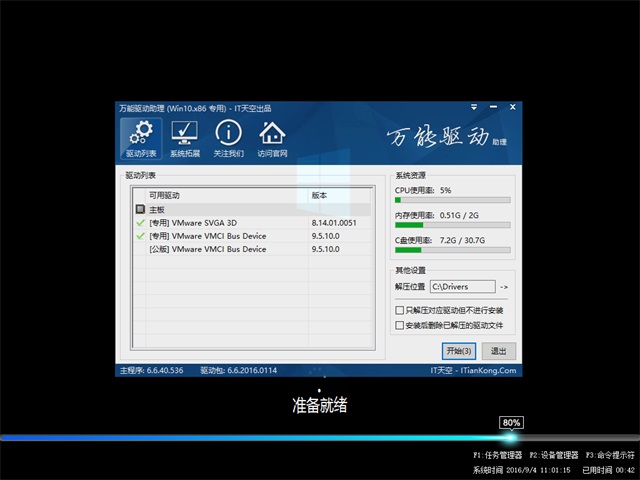This screenshot has height=480, width=640.
Task: Click the 版本 column header
Action: [338, 195]
